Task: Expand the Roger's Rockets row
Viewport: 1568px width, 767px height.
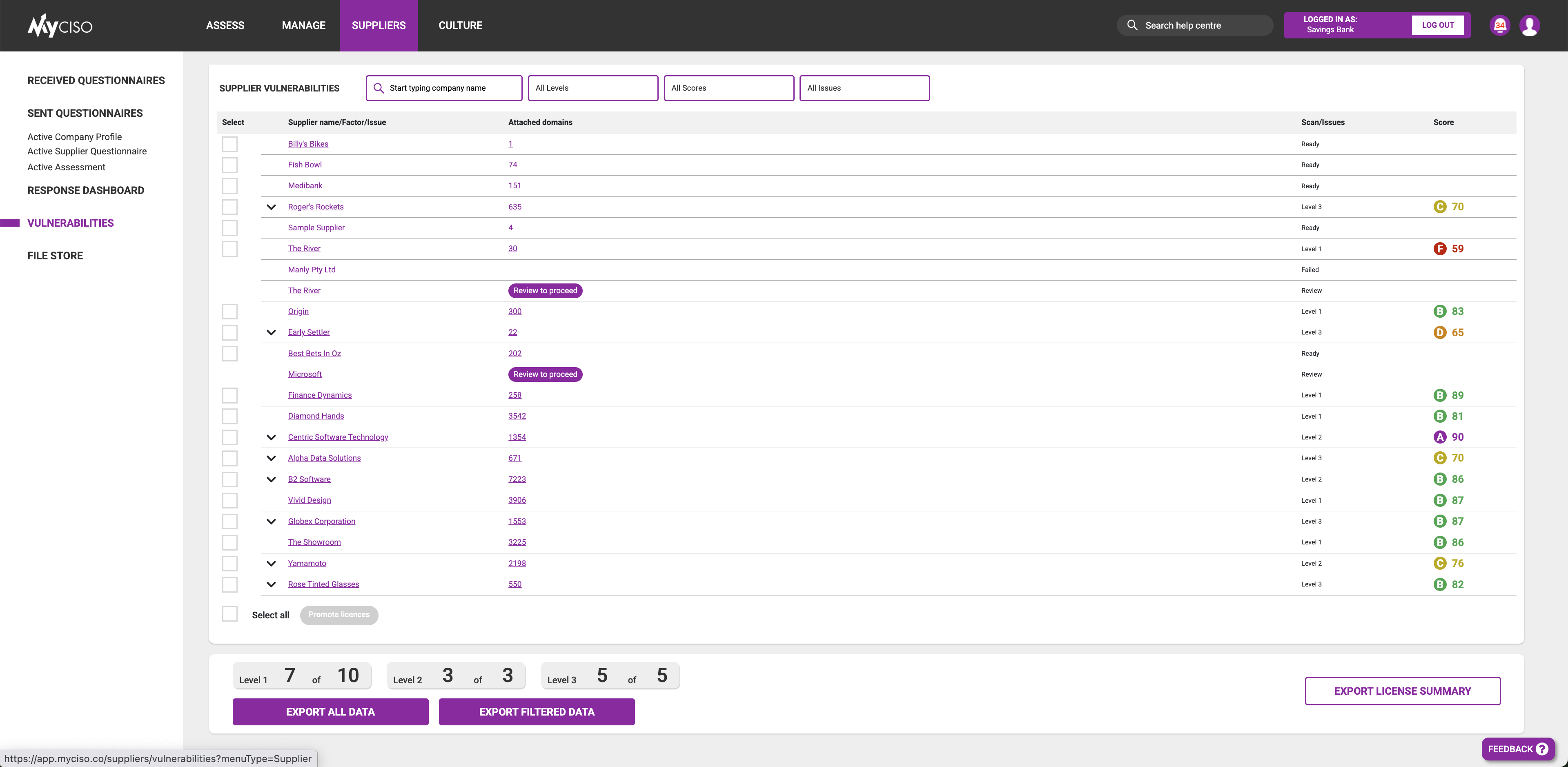Action: tap(272, 207)
